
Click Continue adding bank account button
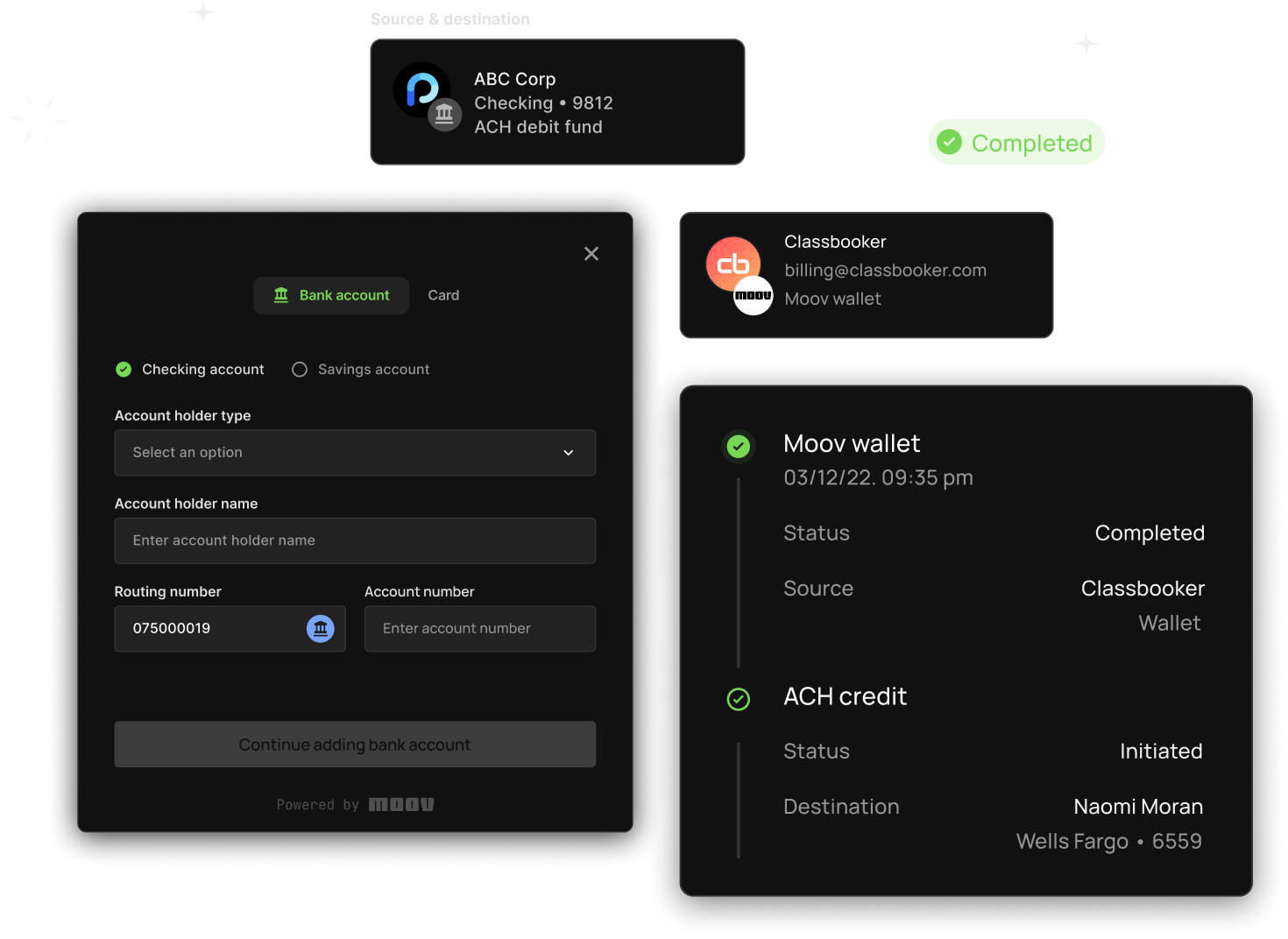pos(355,745)
